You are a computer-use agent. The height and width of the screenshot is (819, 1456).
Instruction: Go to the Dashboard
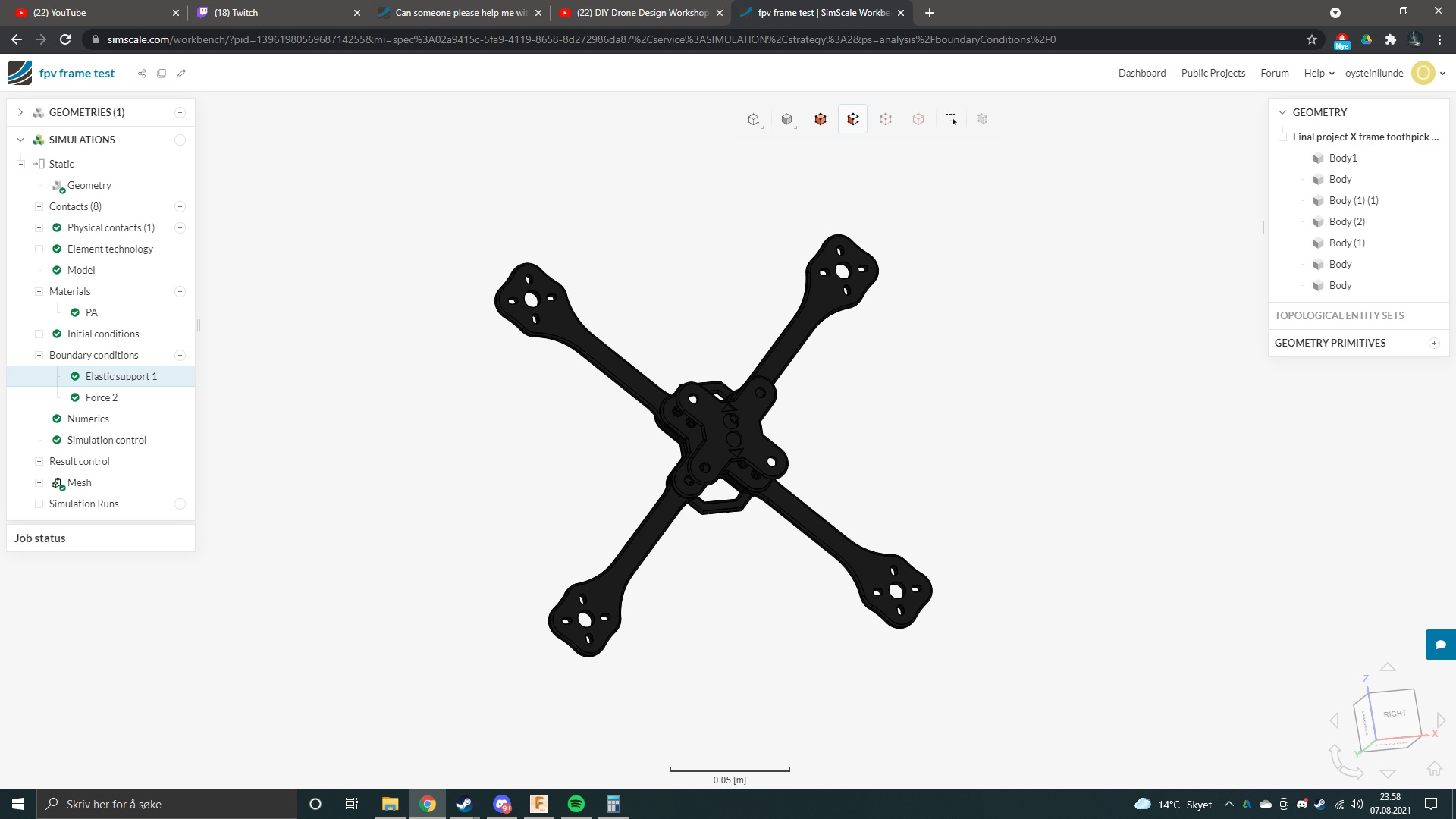[x=1141, y=74]
